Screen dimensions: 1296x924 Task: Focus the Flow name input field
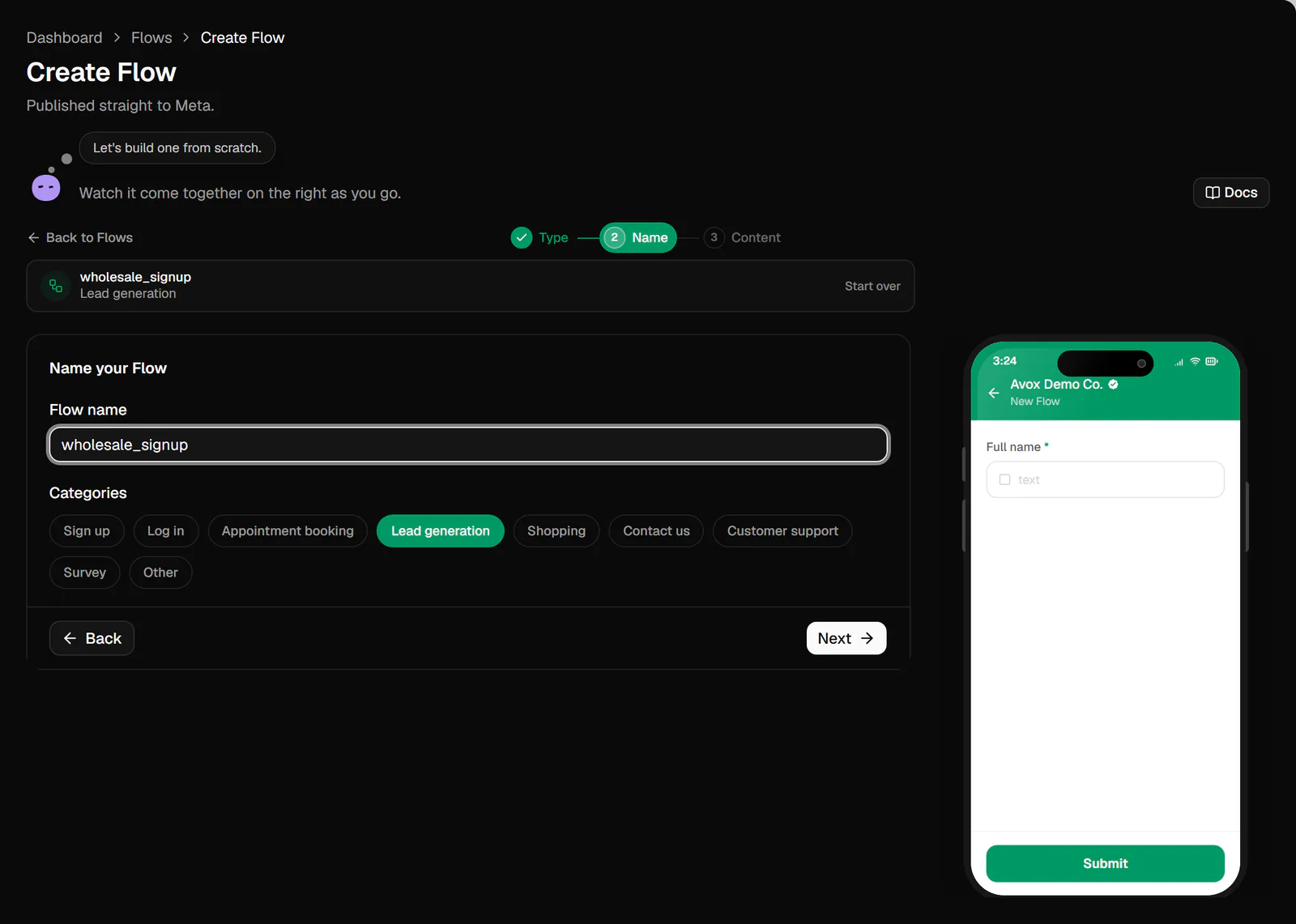[x=468, y=445]
